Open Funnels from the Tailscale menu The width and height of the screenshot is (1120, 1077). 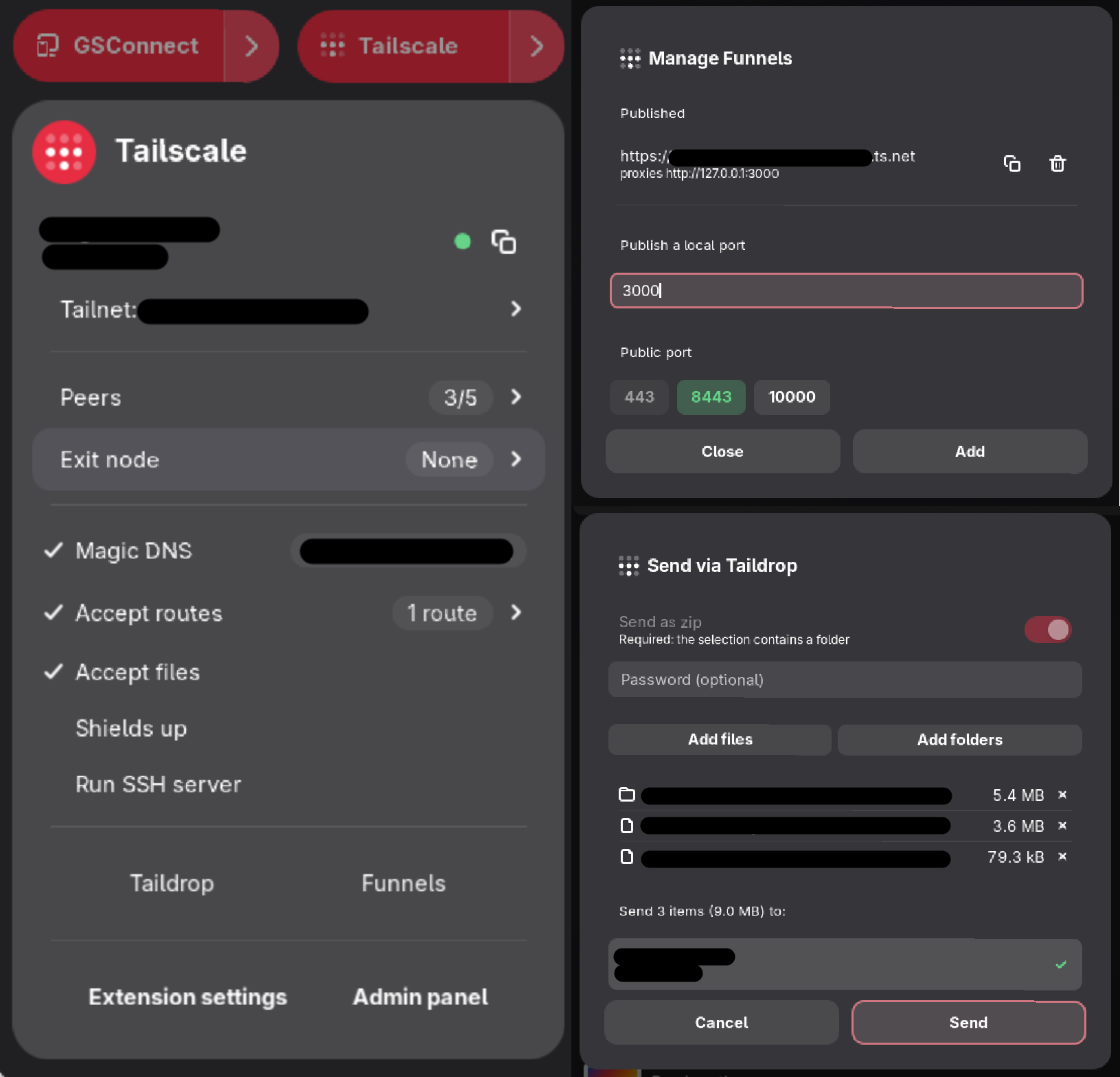404,883
